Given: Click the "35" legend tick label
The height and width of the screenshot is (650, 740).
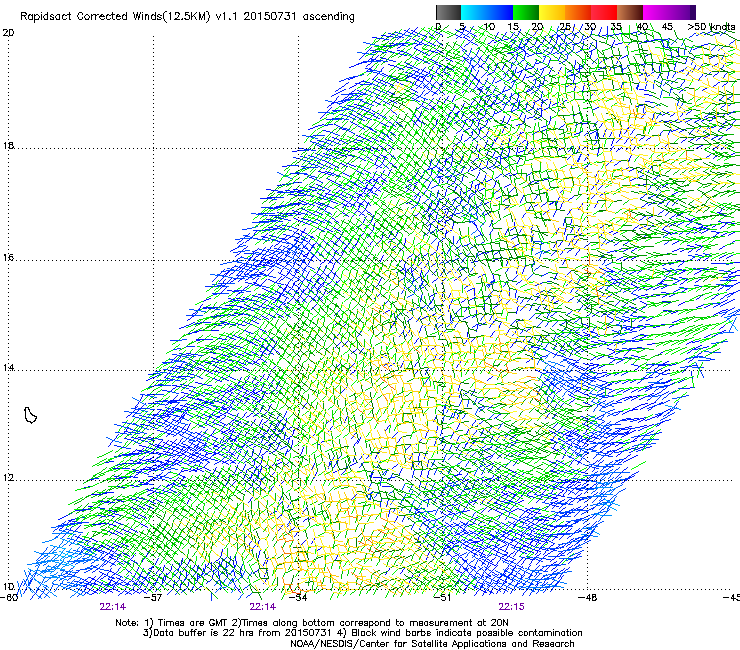Looking at the screenshot, I should [x=616, y=26].
